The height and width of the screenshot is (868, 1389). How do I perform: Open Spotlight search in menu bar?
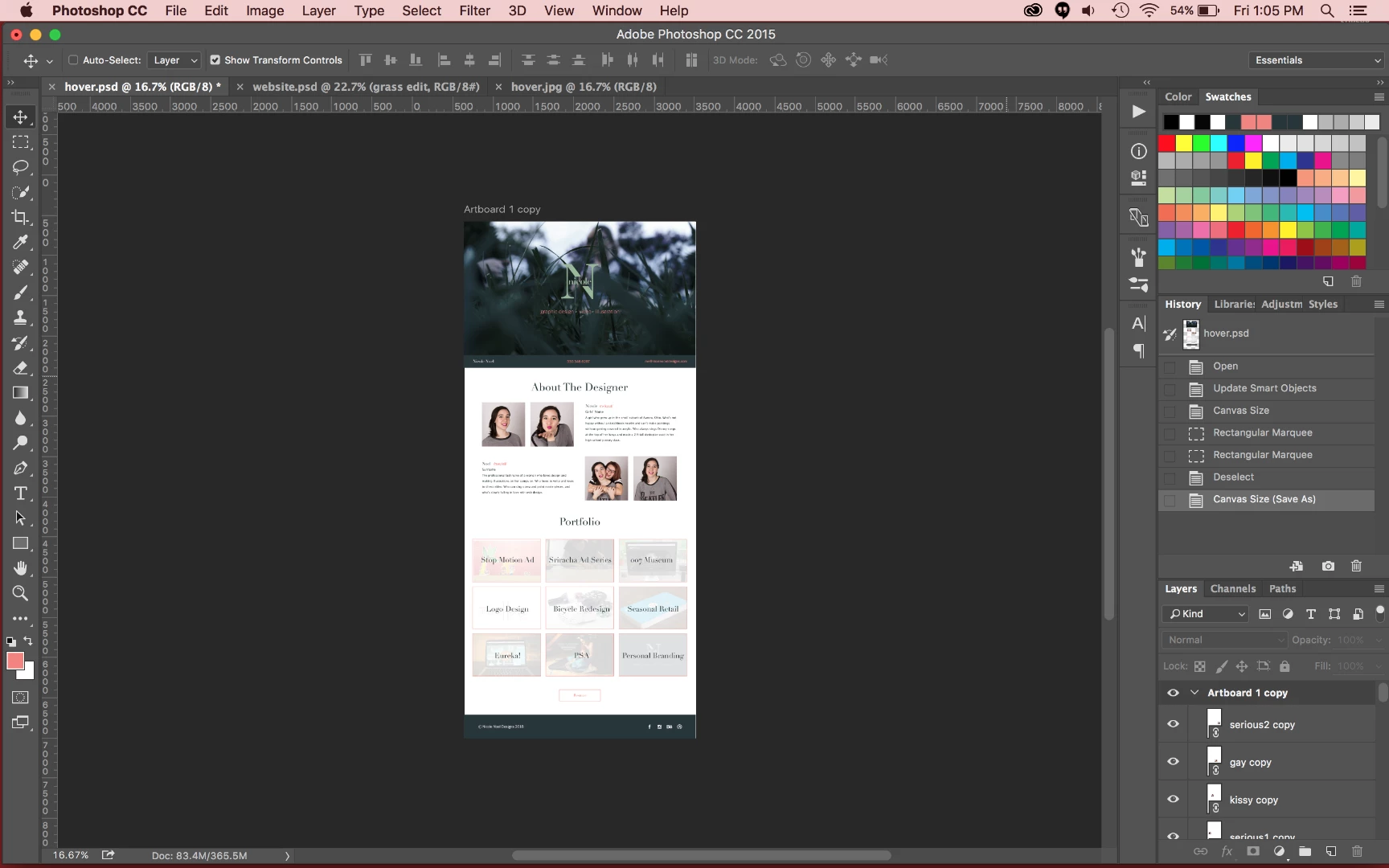(1327, 10)
